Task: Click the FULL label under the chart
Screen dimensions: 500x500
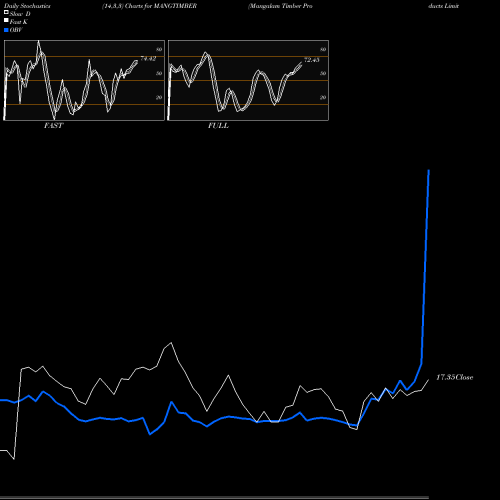Action: tap(218, 126)
